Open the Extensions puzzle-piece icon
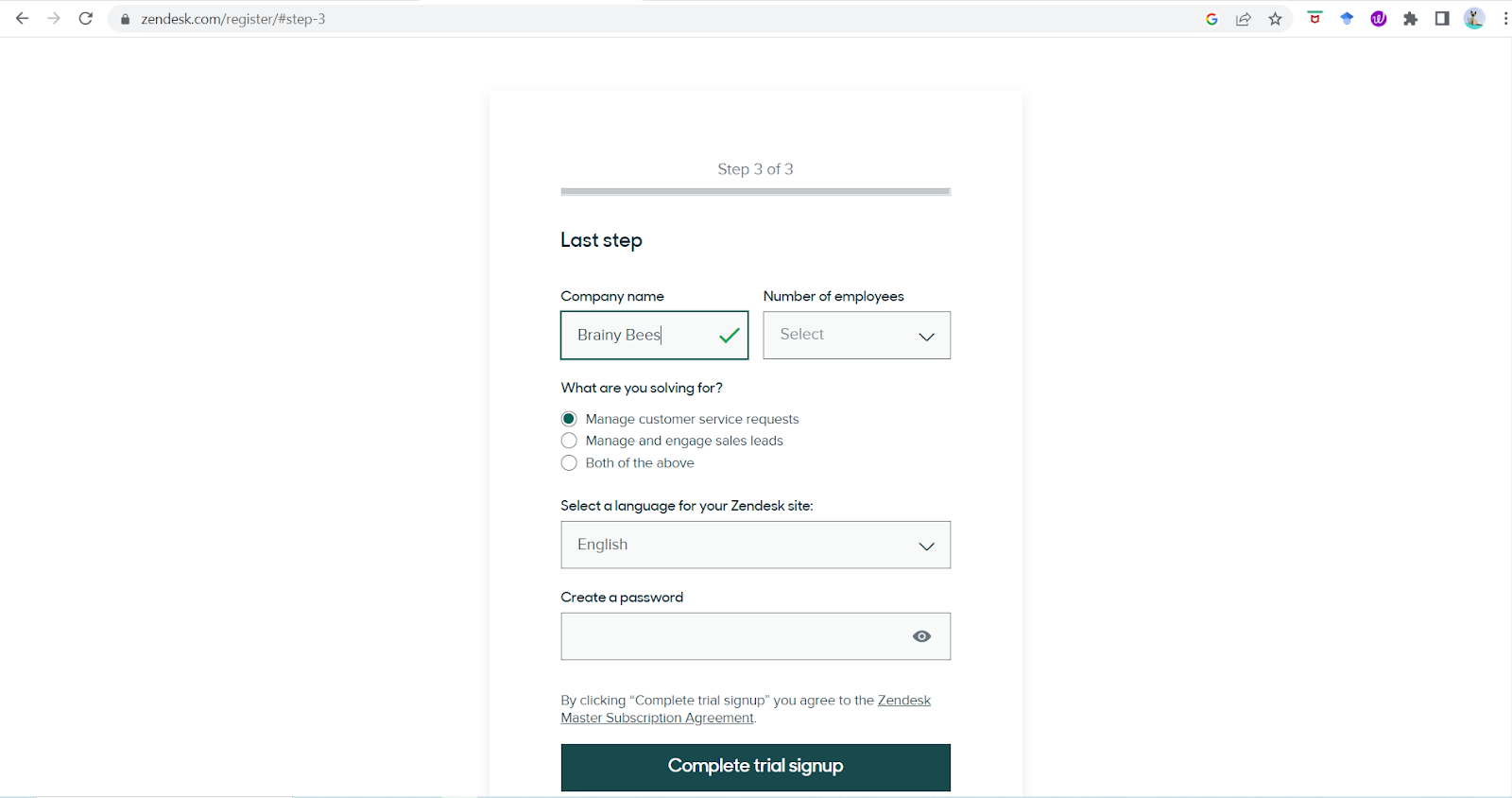 [x=1410, y=19]
